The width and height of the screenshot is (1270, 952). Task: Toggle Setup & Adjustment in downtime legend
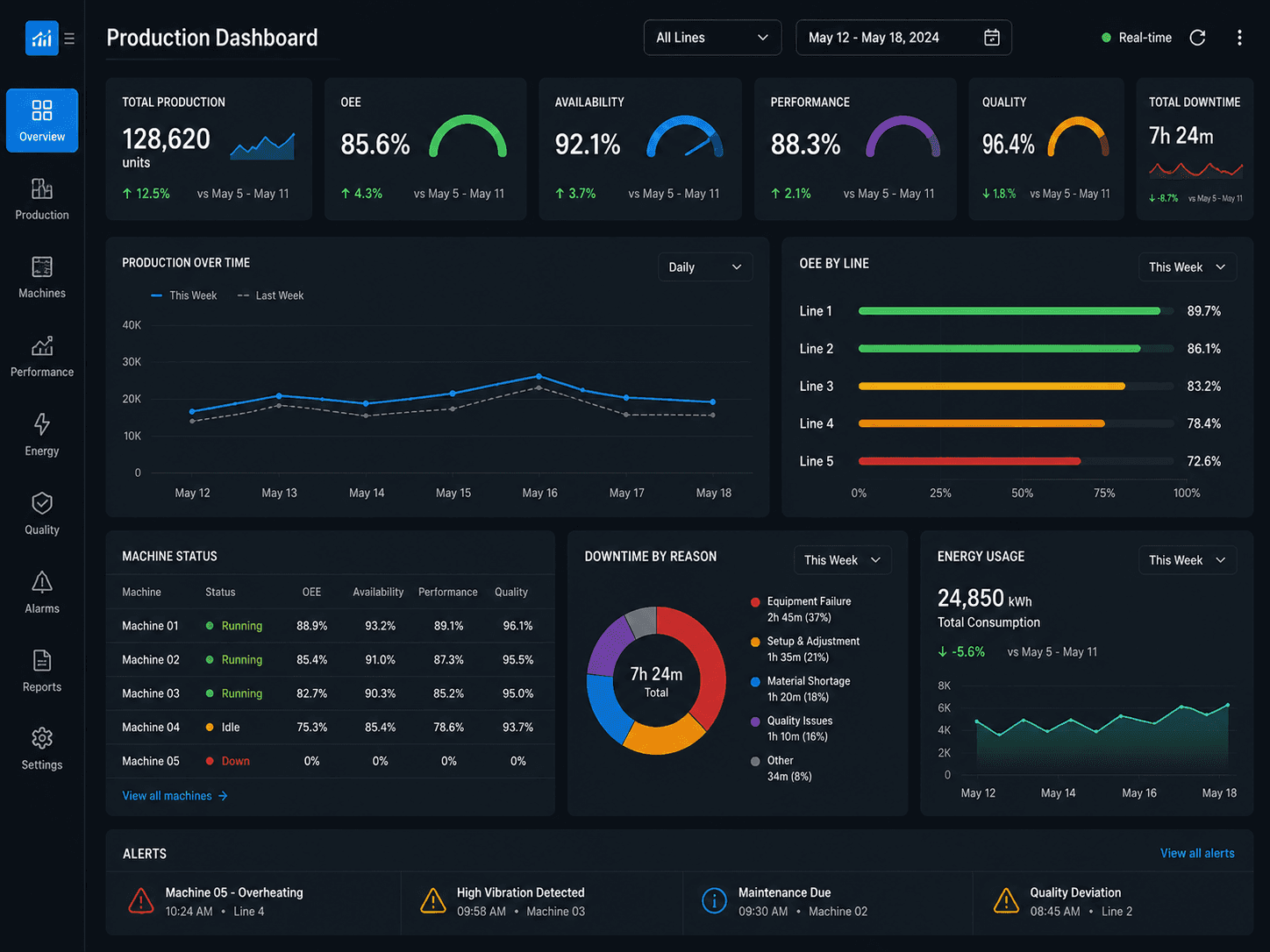pos(805,649)
